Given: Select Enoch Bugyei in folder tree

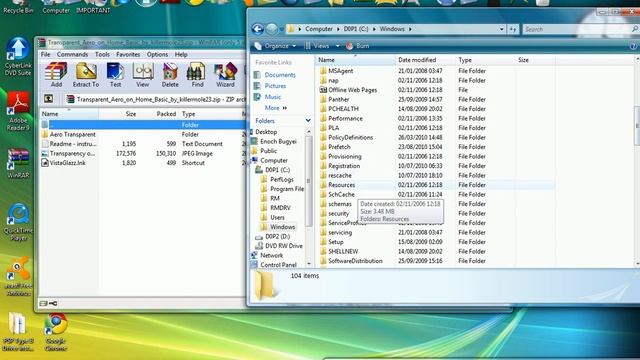Looking at the screenshot, I should 274,141.
